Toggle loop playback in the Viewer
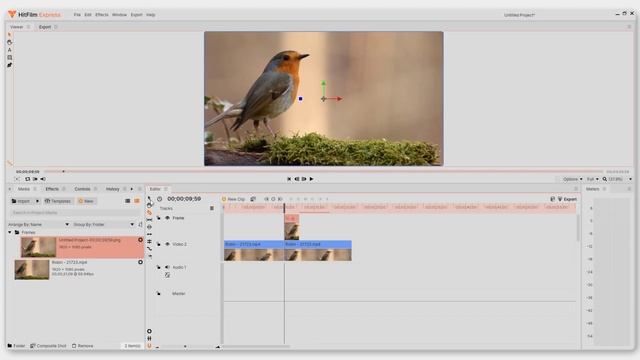The height and width of the screenshot is (360, 640). [x=27, y=179]
